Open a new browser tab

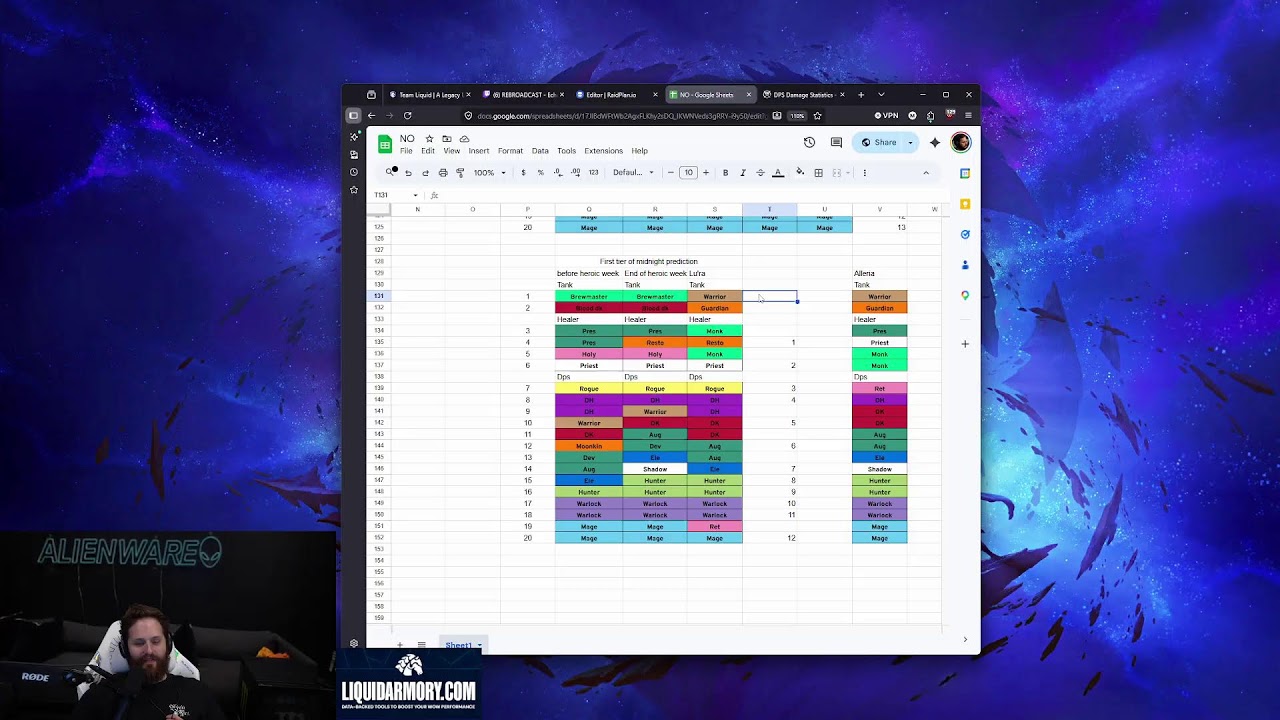[861, 95]
